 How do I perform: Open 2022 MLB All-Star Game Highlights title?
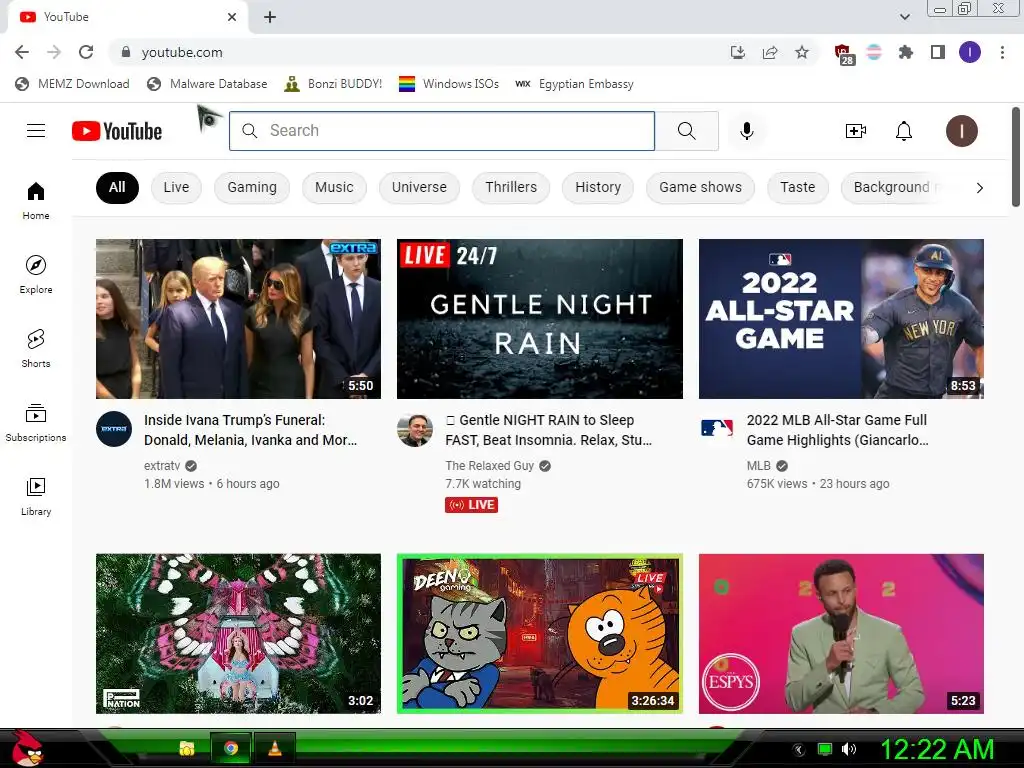click(x=838, y=430)
